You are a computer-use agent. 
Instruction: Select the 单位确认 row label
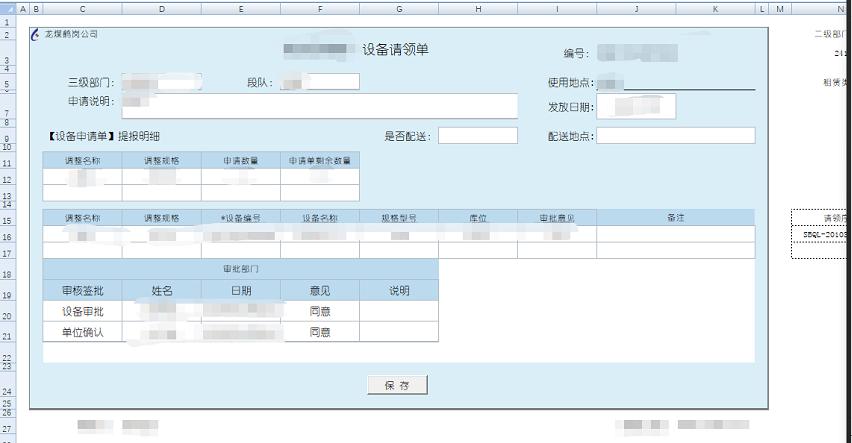tap(83, 332)
